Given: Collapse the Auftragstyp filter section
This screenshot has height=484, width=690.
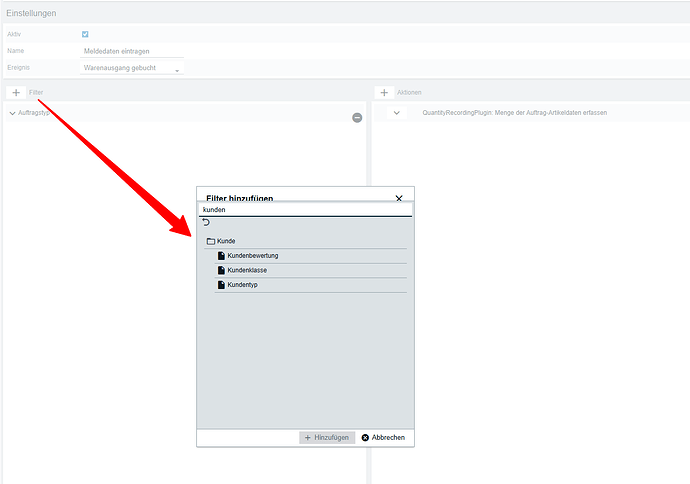Looking at the screenshot, I should (x=12, y=113).
